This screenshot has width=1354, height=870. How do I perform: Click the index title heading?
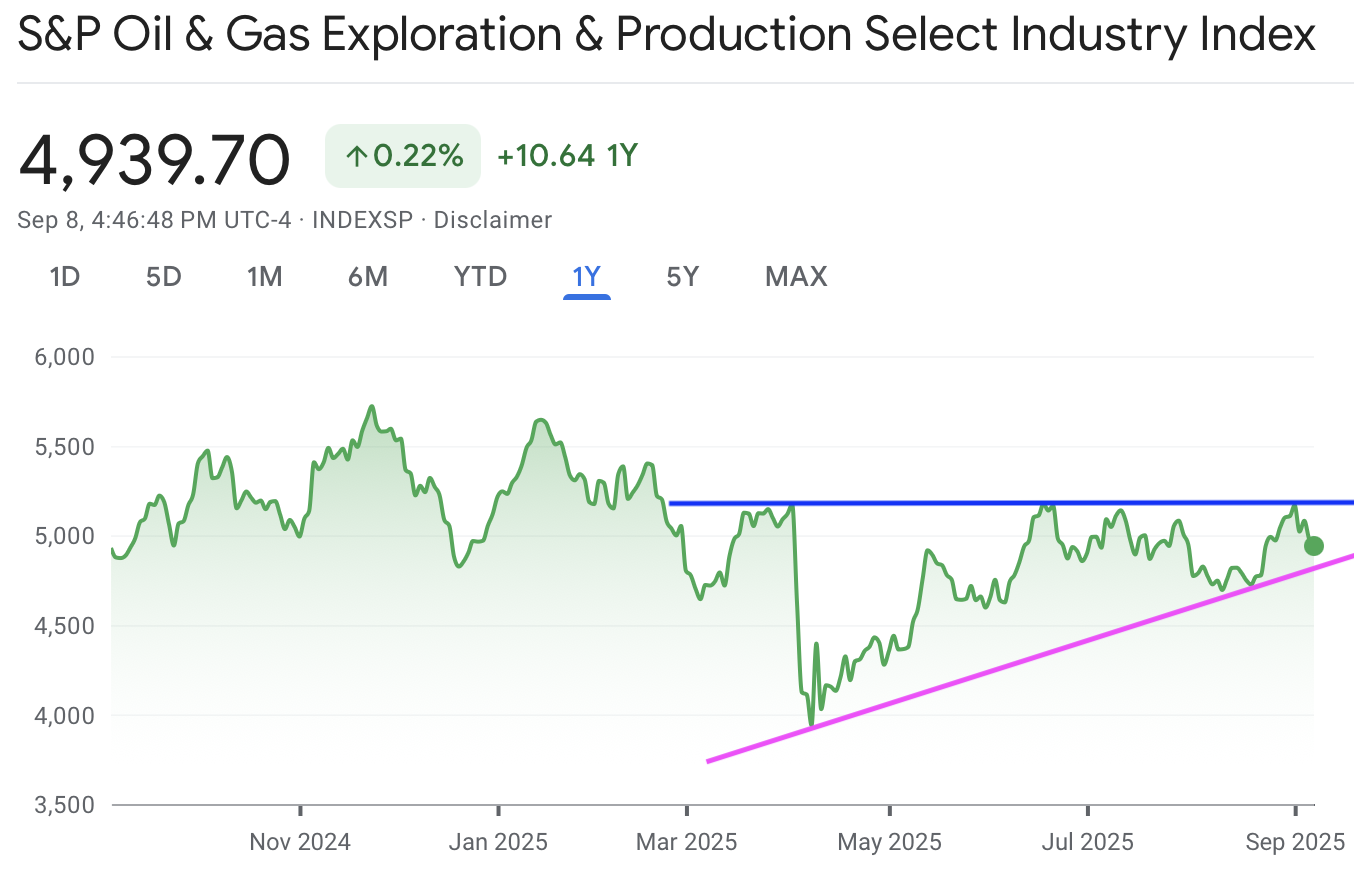click(x=667, y=36)
